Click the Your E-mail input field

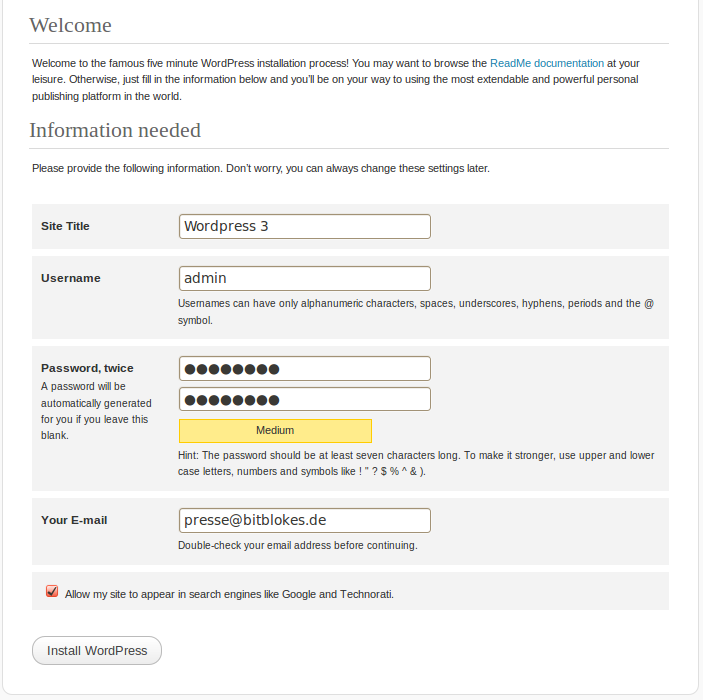click(305, 520)
